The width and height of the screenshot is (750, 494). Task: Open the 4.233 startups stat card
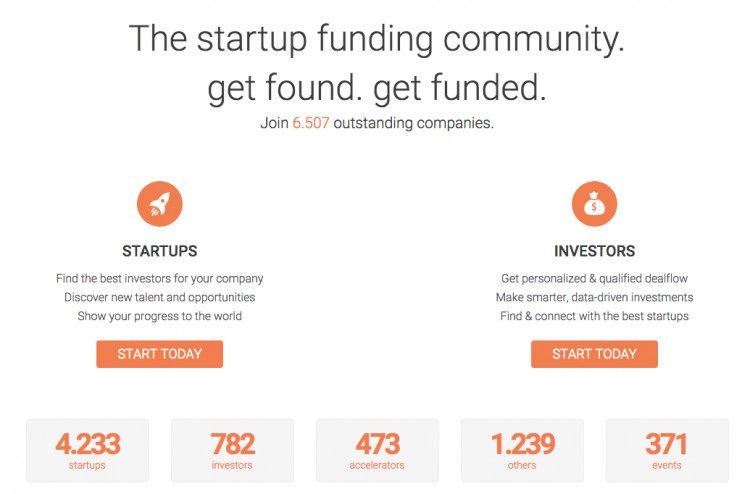point(88,450)
